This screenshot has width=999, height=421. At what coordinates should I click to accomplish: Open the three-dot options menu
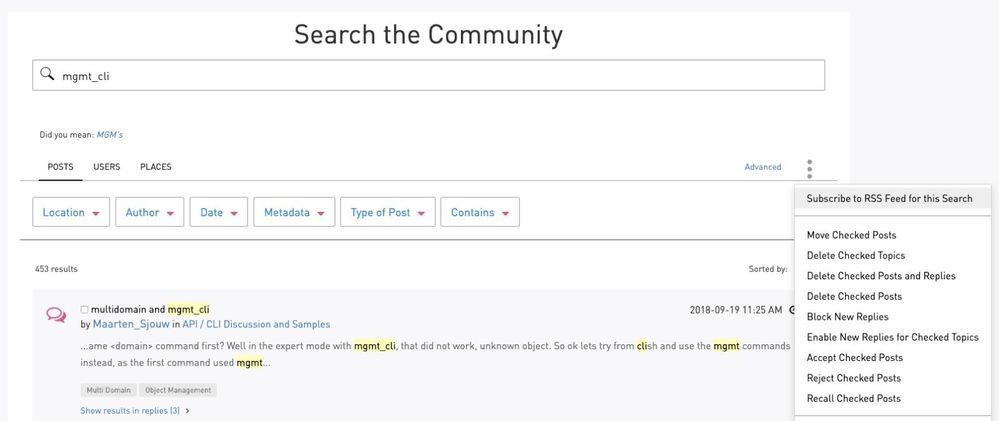point(809,169)
